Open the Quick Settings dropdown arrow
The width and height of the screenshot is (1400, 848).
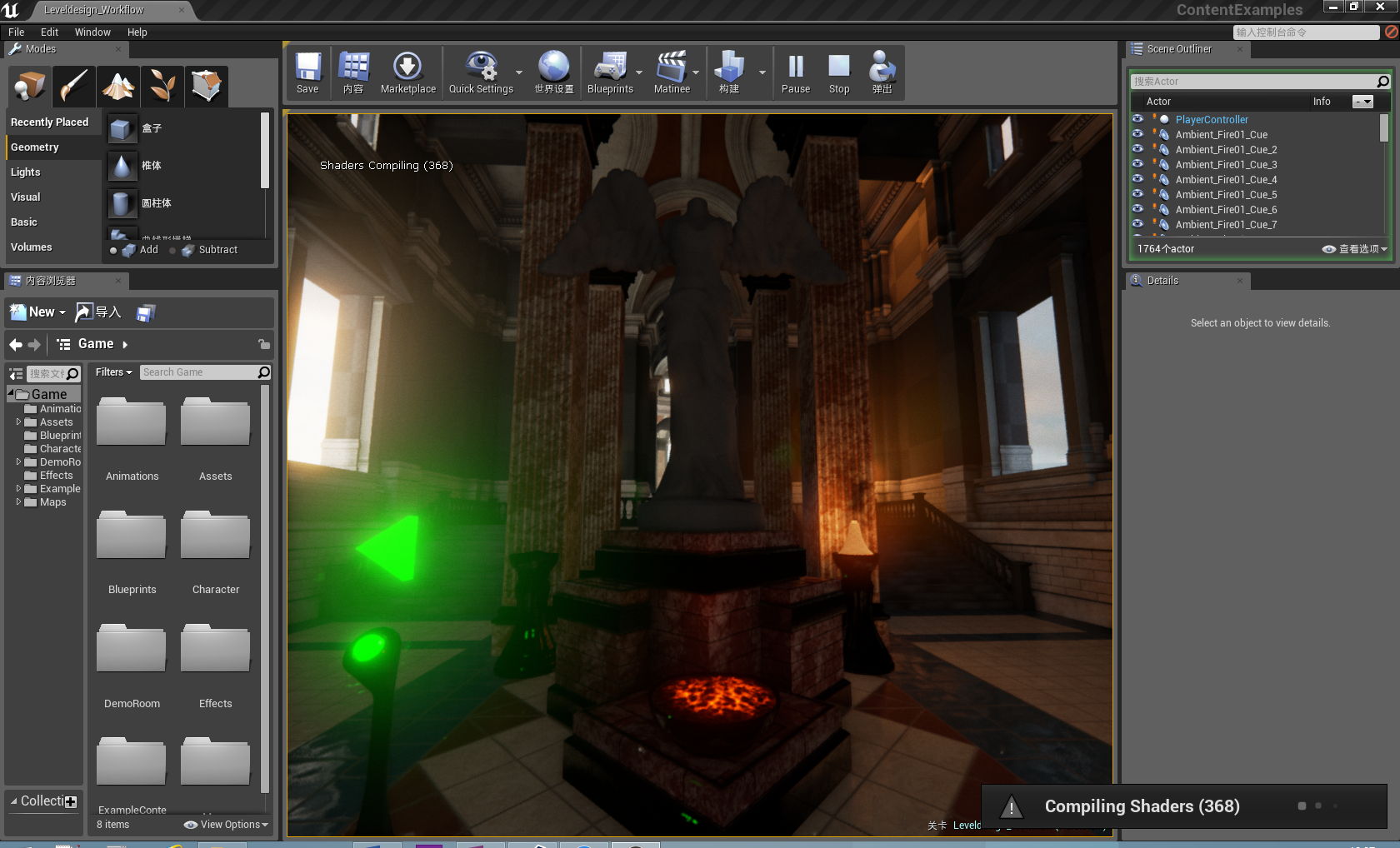(519, 72)
